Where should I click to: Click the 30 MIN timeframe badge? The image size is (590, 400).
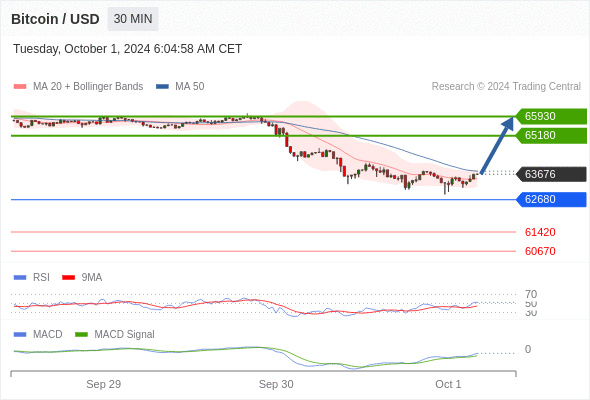[133, 19]
